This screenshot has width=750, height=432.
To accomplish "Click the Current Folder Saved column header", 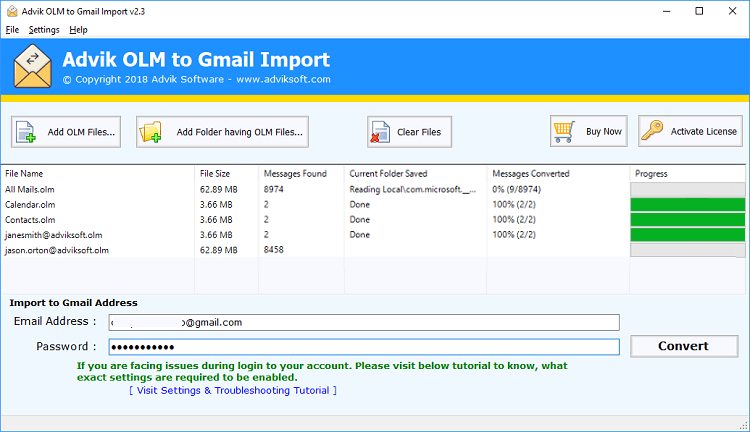I will pyautogui.click(x=416, y=174).
